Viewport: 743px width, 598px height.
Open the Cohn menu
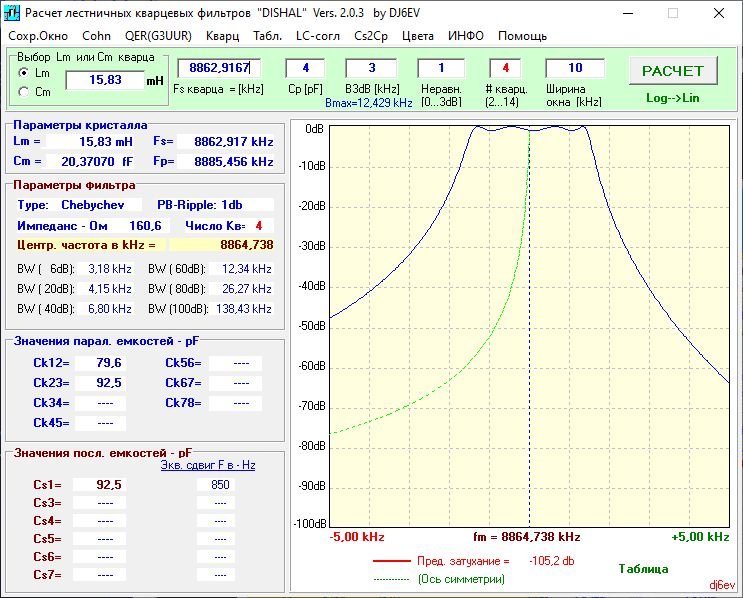click(x=96, y=36)
